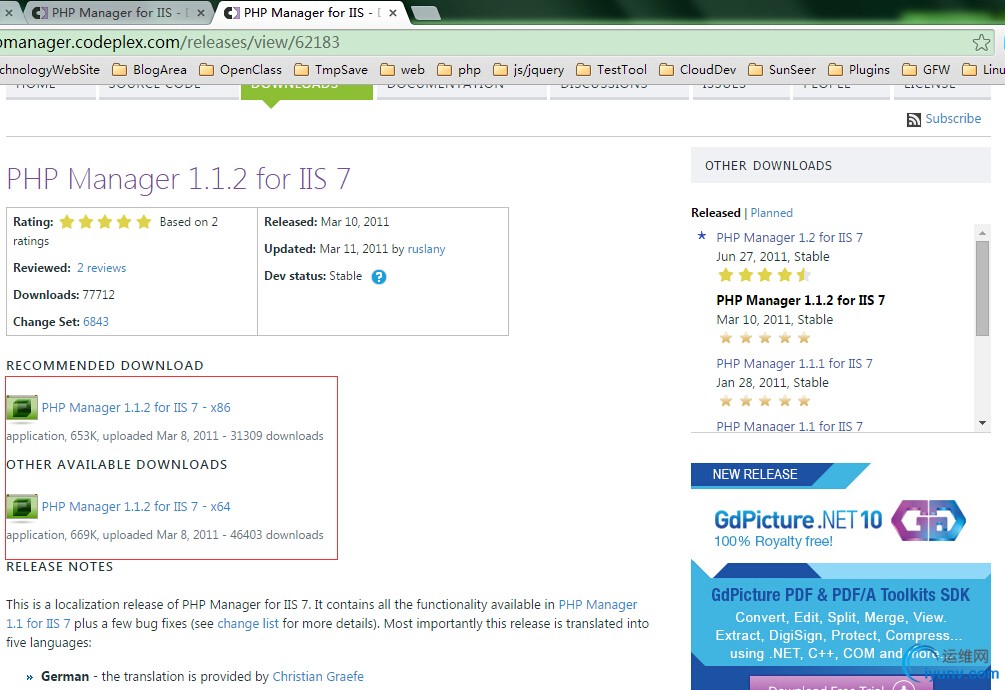
Task: Click the bookmark star in address bar
Action: tap(981, 42)
